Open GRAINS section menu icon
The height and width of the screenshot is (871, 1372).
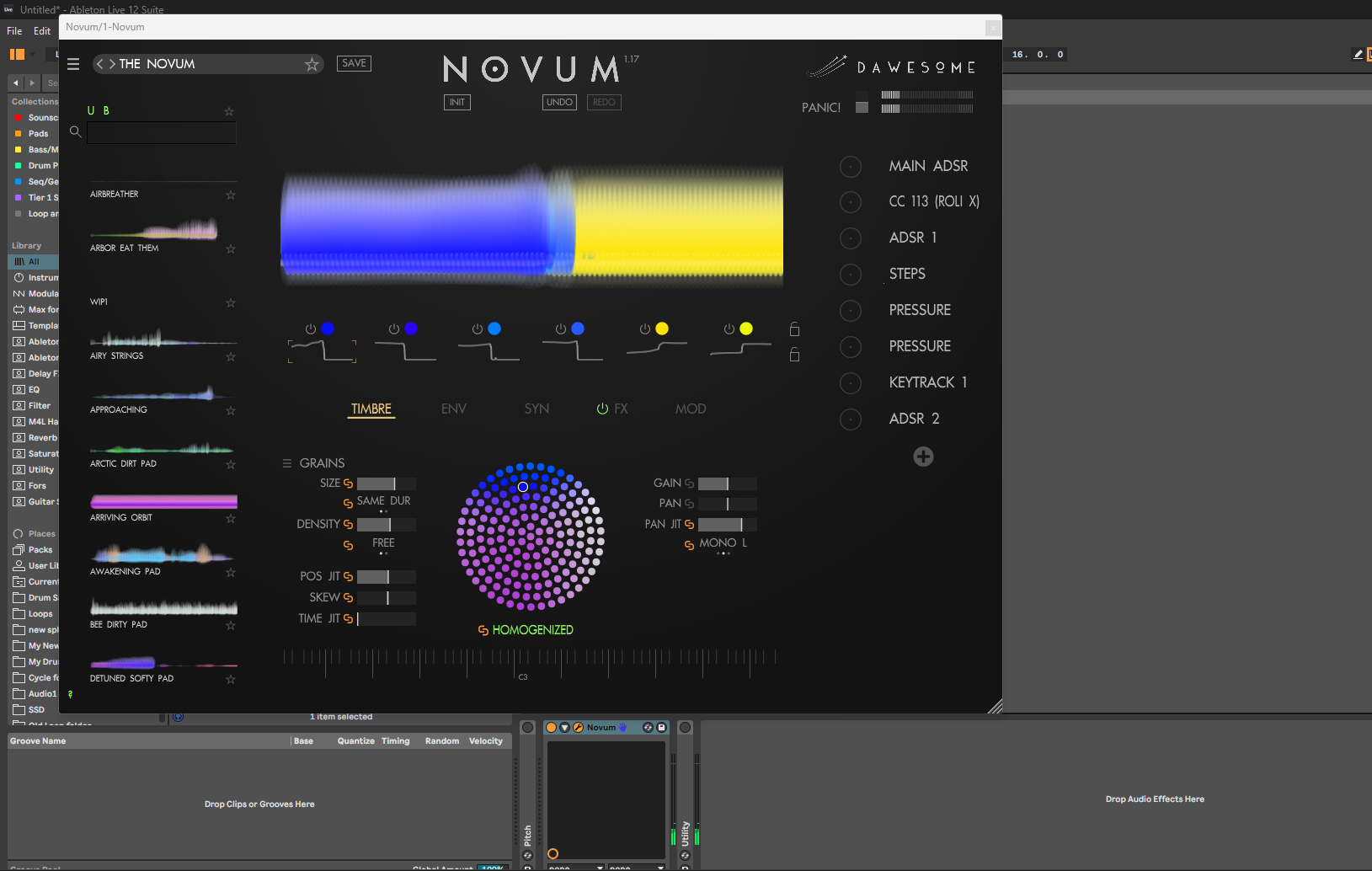tap(287, 463)
